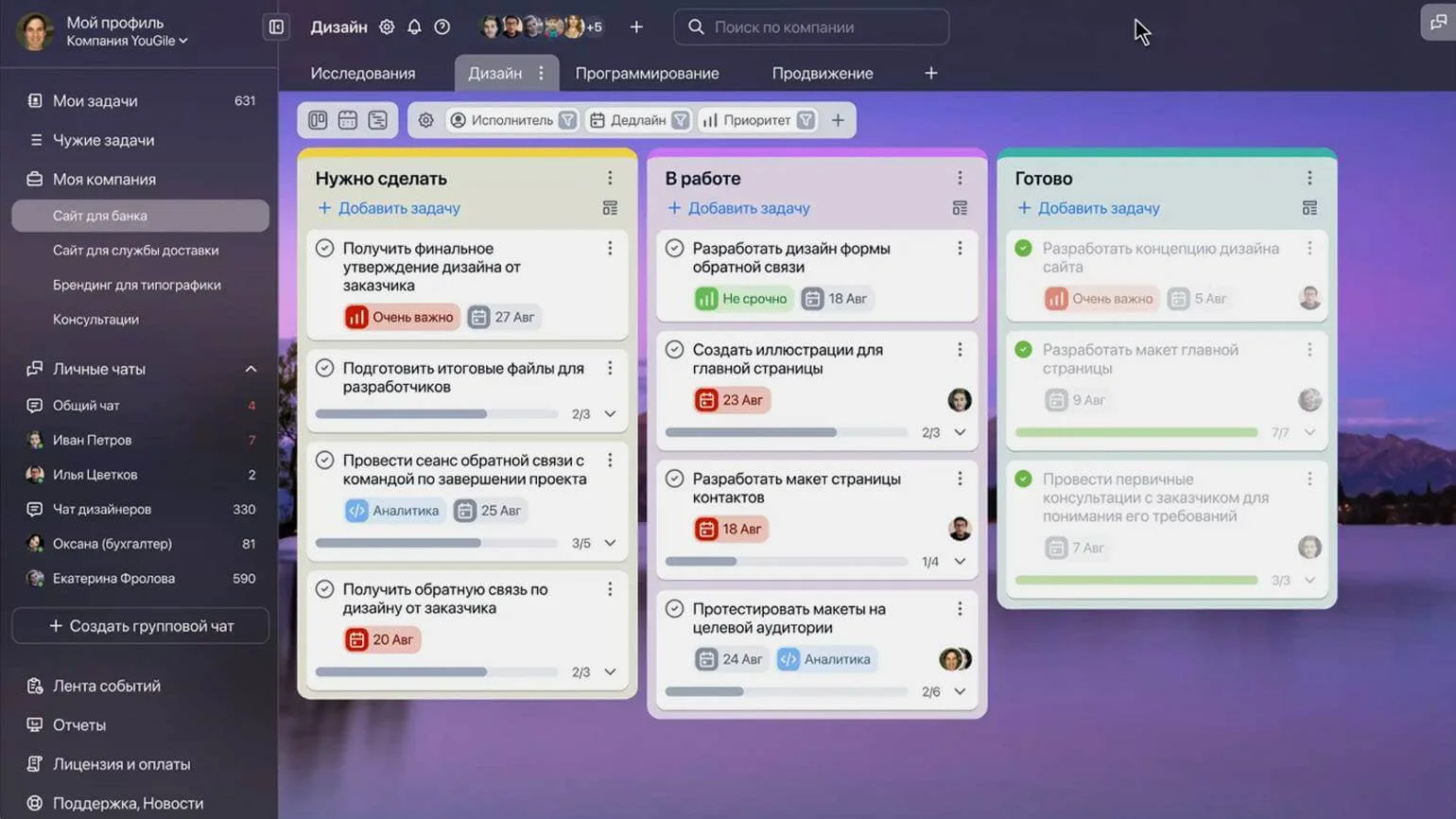1456x819 pixels.
Task: Open Лицензия и оплаты link
Action: pyautogui.click(x=121, y=764)
